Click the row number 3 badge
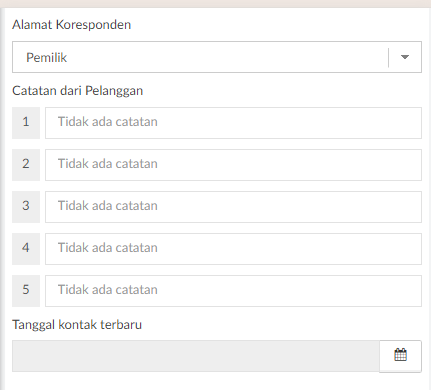Image resolution: width=431 pixels, height=390 pixels. (x=26, y=207)
